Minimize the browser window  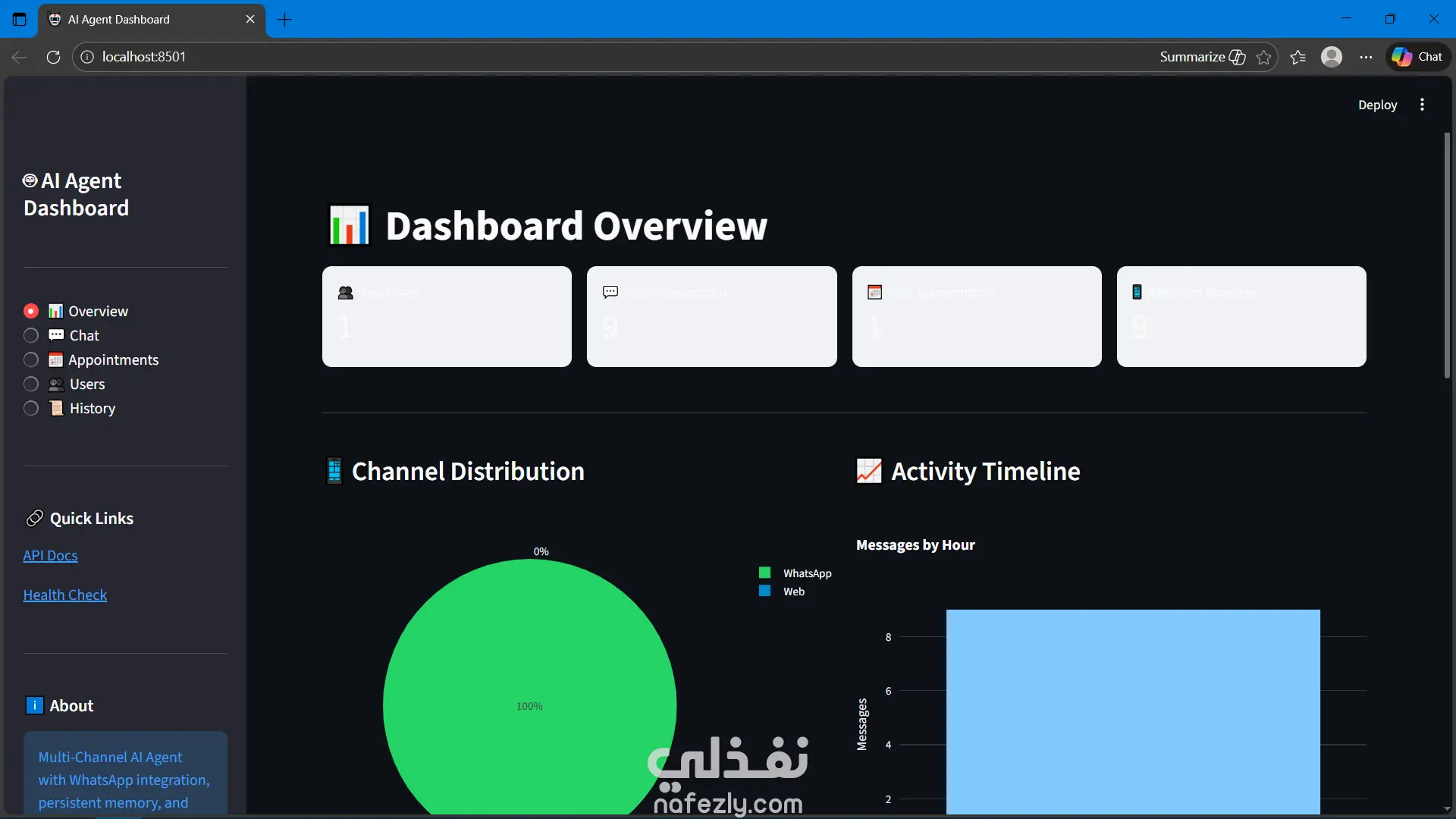tap(1347, 19)
